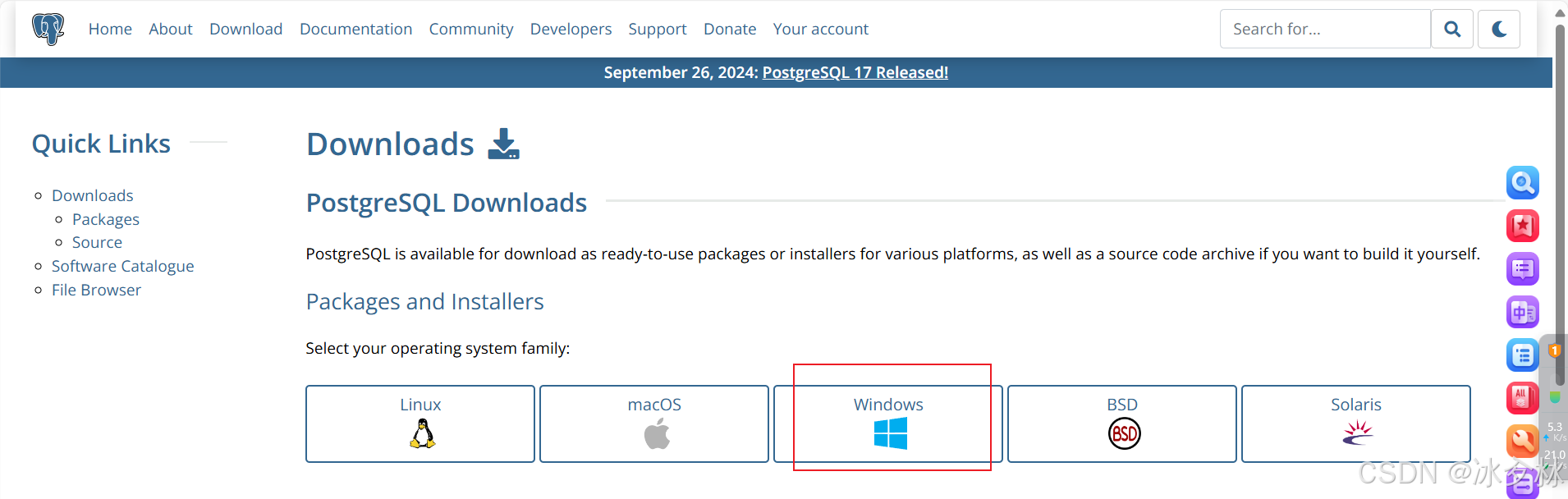The height and width of the screenshot is (499, 1568).
Task: Open Downloads in Quick Links
Action: [x=93, y=195]
